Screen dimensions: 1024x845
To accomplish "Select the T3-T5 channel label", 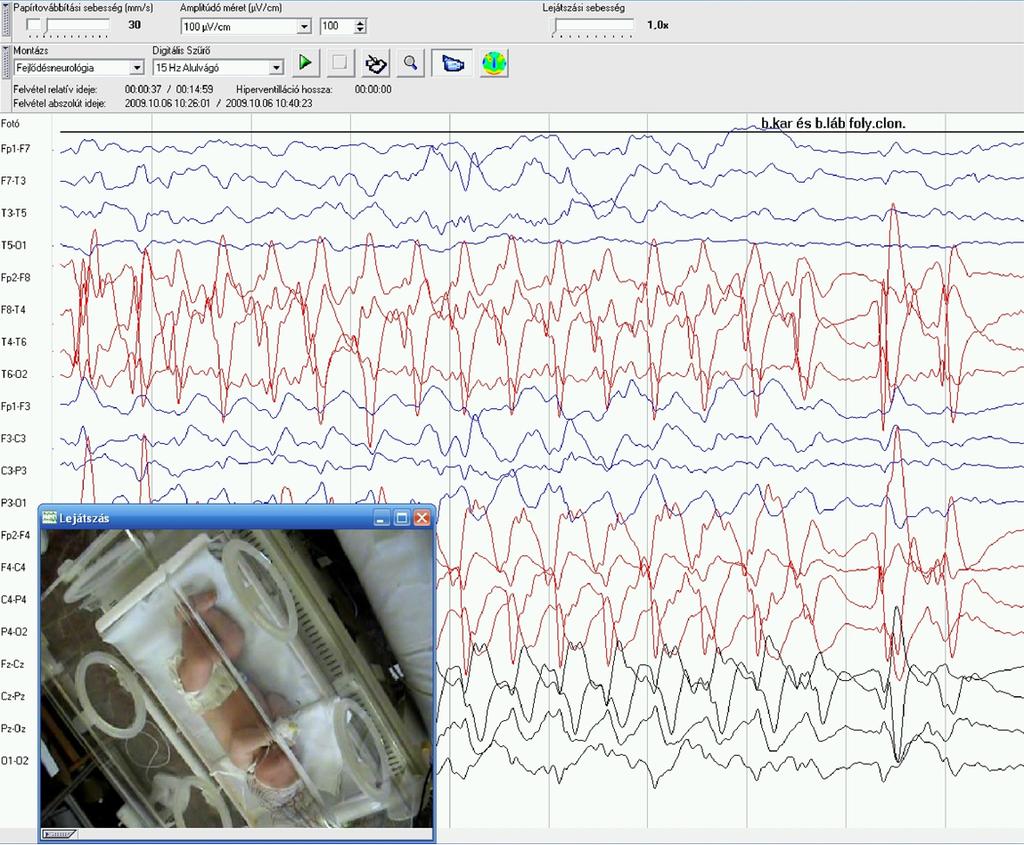I will 14,213.
